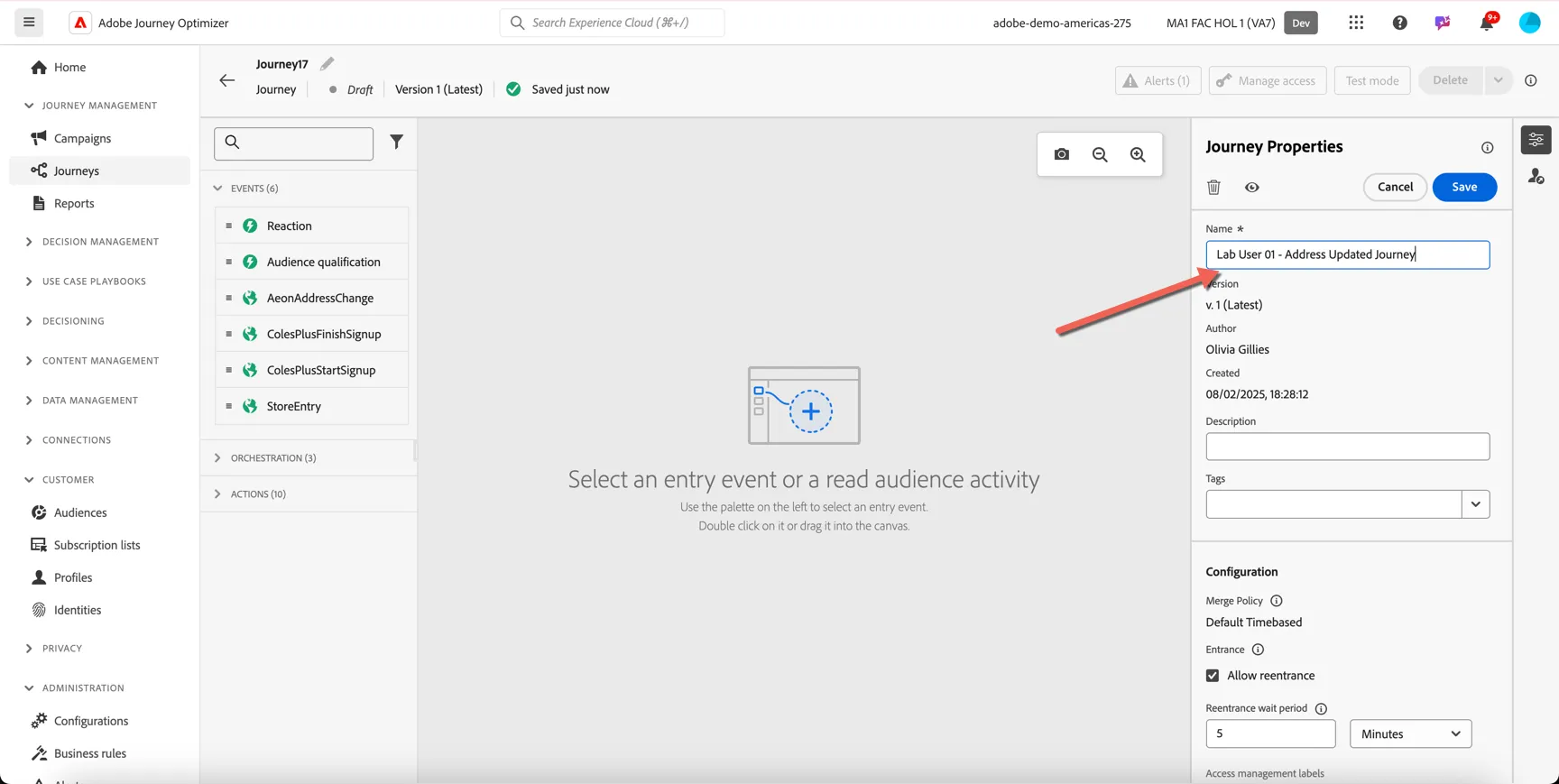The height and width of the screenshot is (784, 1559).
Task: Select the Audience qualification event
Action: point(311,262)
